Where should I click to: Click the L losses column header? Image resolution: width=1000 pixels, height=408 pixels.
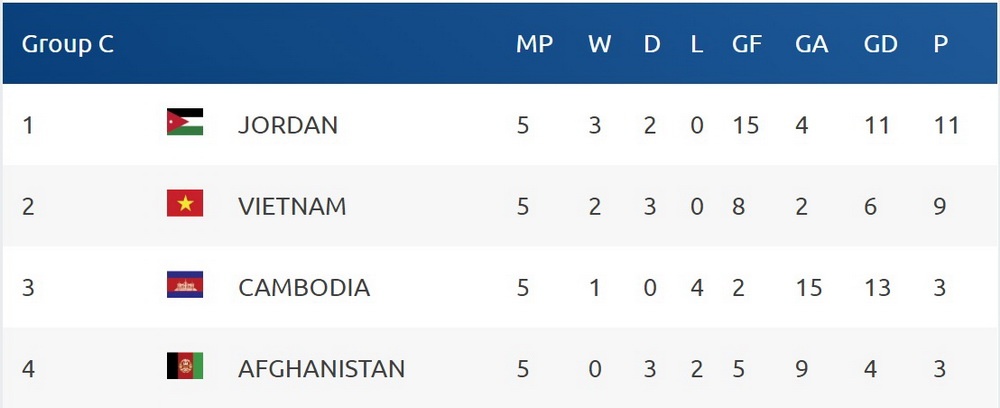(x=696, y=45)
